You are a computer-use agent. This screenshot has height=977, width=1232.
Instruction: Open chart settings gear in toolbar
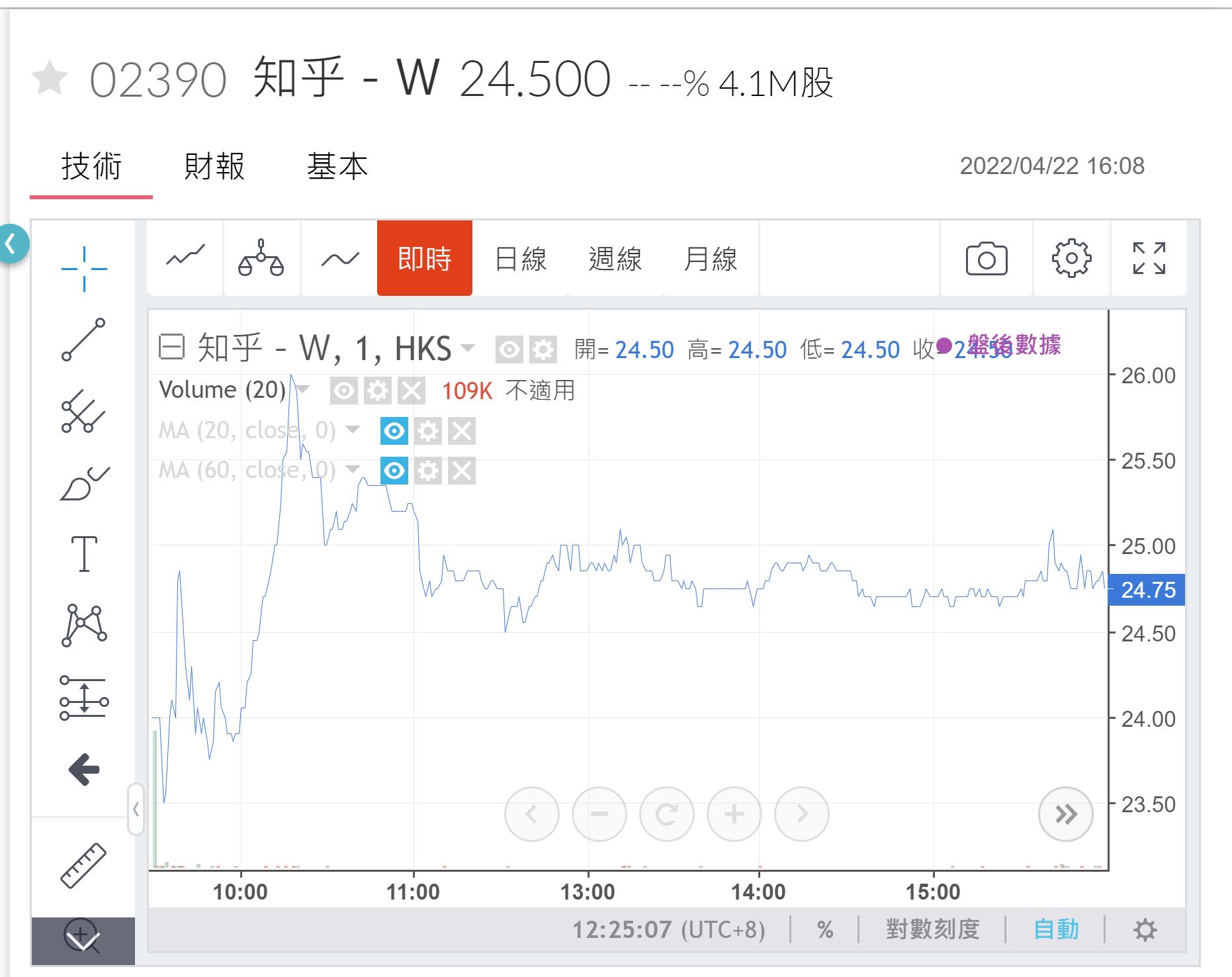1071,259
